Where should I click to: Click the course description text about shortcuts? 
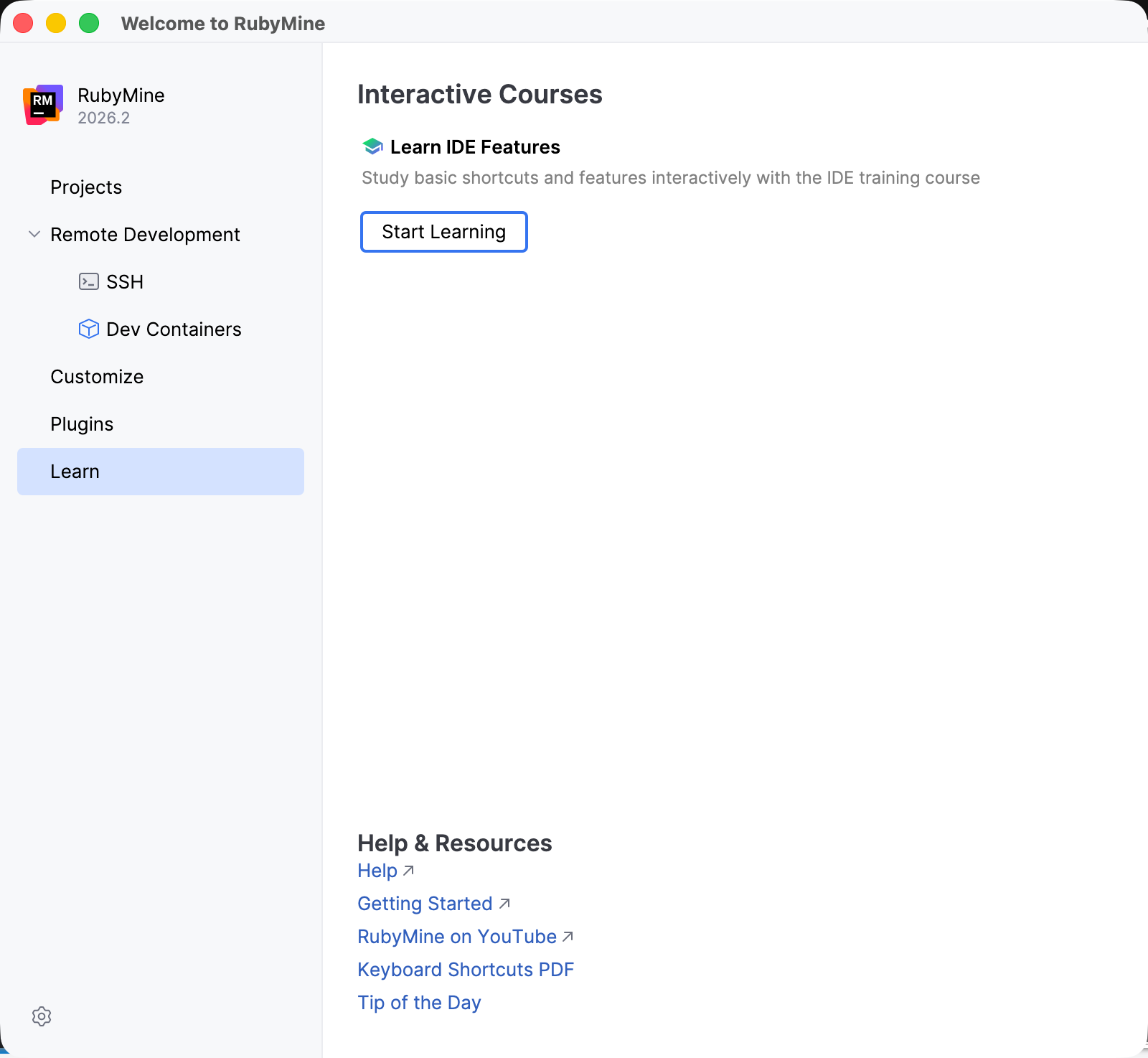pyautogui.click(x=671, y=178)
